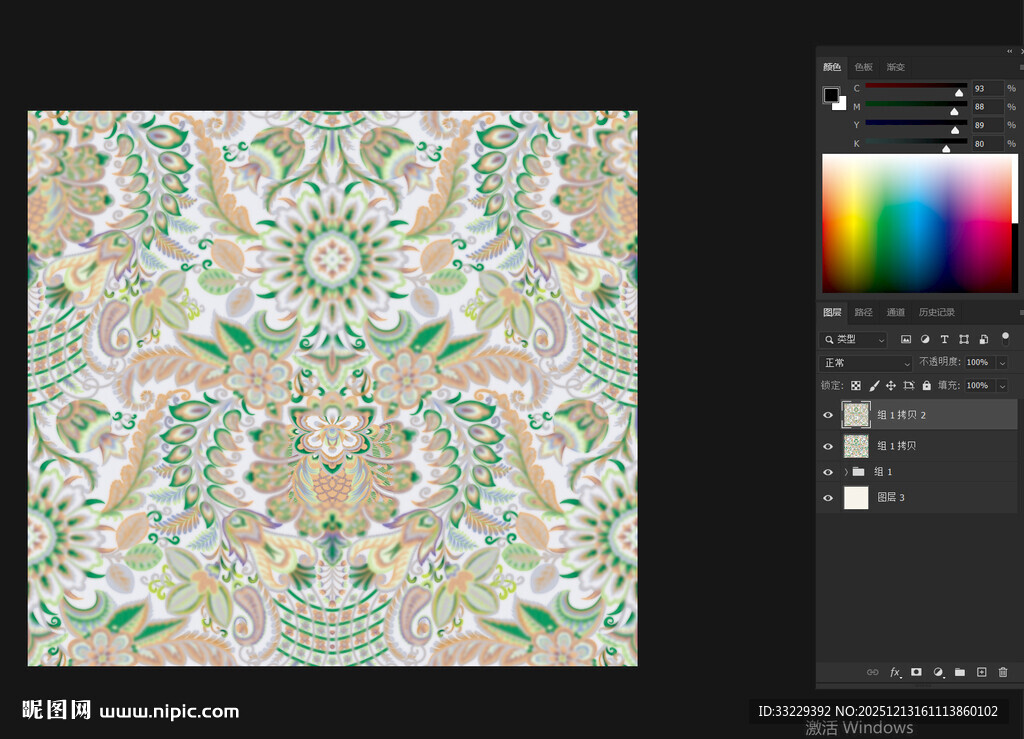Open the 不透明度 opacity dropdown arrow
The height and width of the screenshot is (739, 1024).
pyautogui.click(x=1002, y=363)
